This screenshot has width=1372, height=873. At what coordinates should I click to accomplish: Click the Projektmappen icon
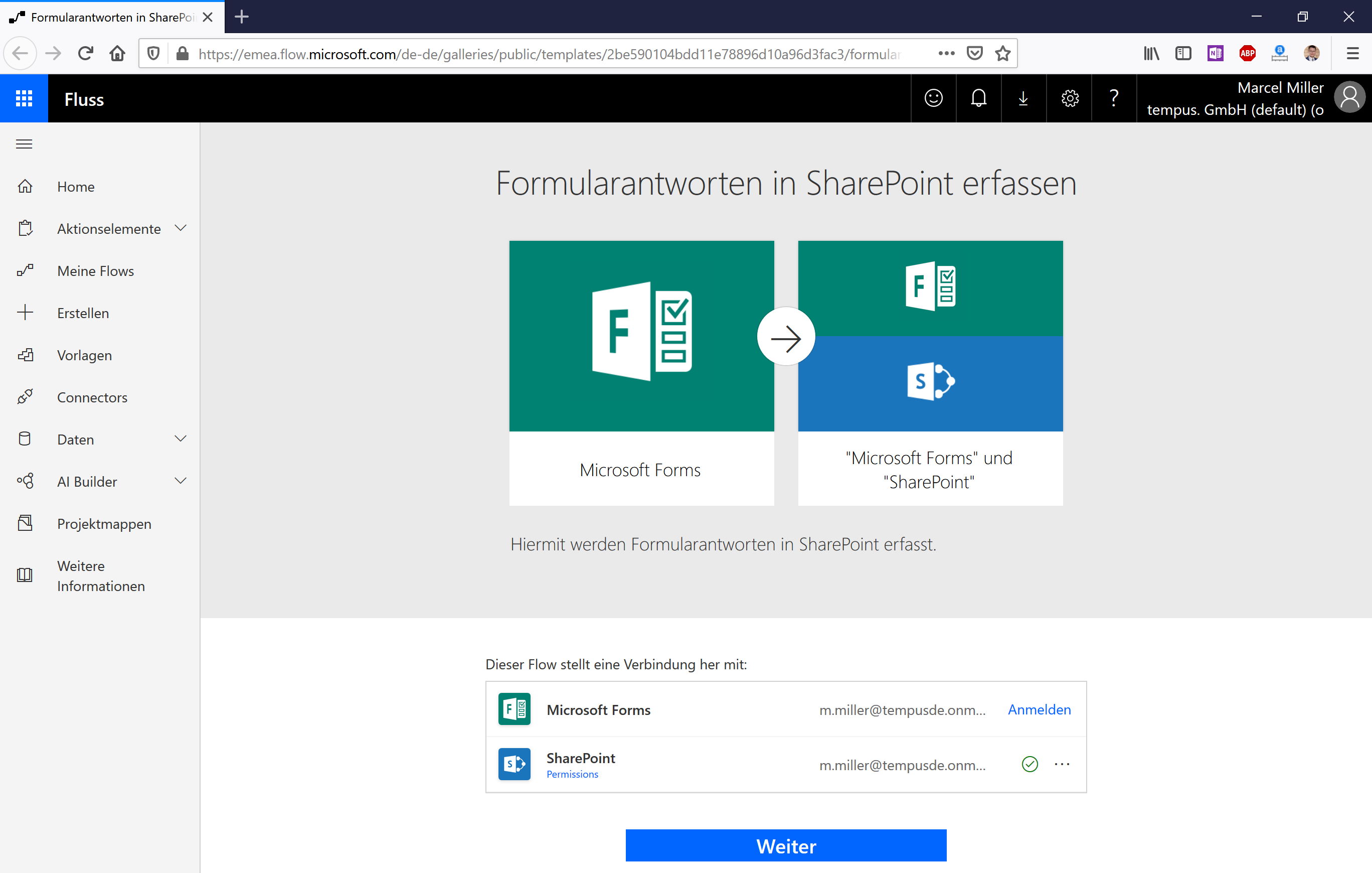click(25, 523)
